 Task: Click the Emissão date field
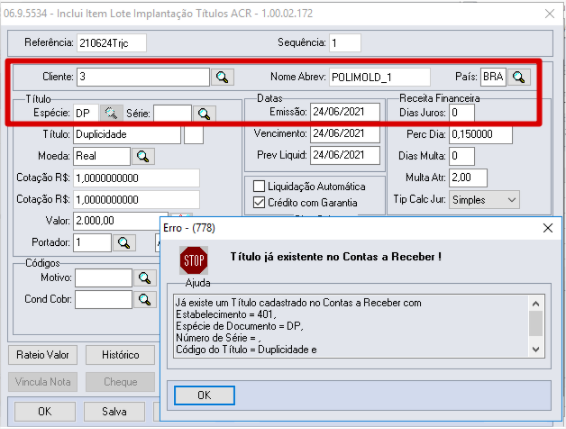click(x=345, y=112)
